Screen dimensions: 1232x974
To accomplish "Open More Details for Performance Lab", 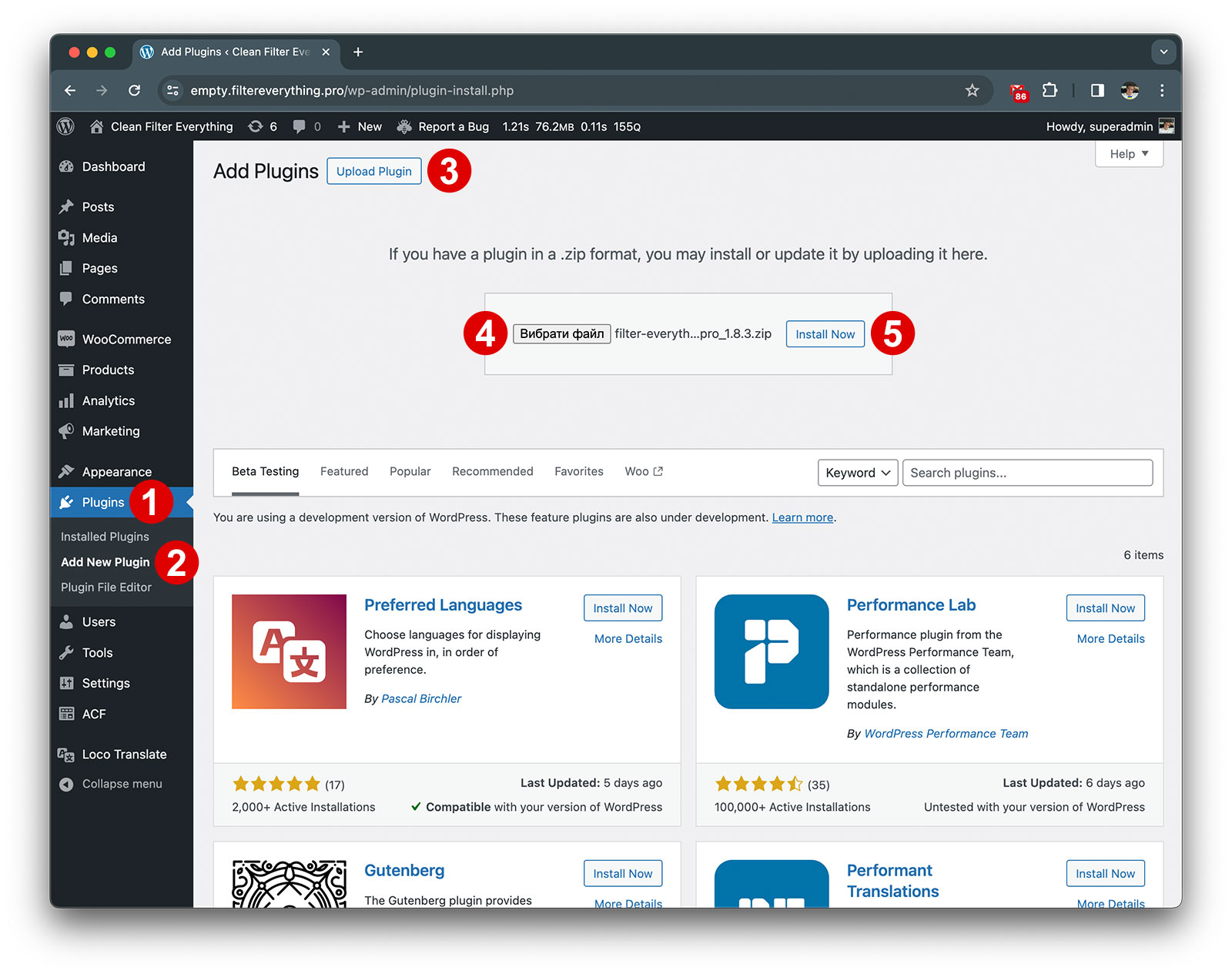I will coord(1110,639).
